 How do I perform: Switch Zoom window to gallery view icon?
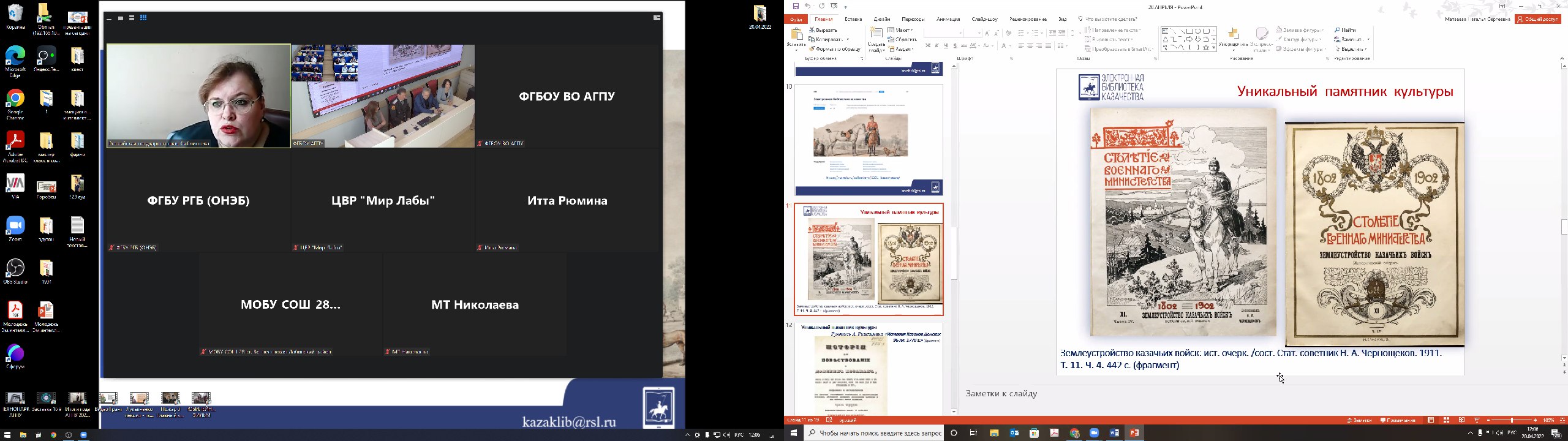(x=143, y=18)
